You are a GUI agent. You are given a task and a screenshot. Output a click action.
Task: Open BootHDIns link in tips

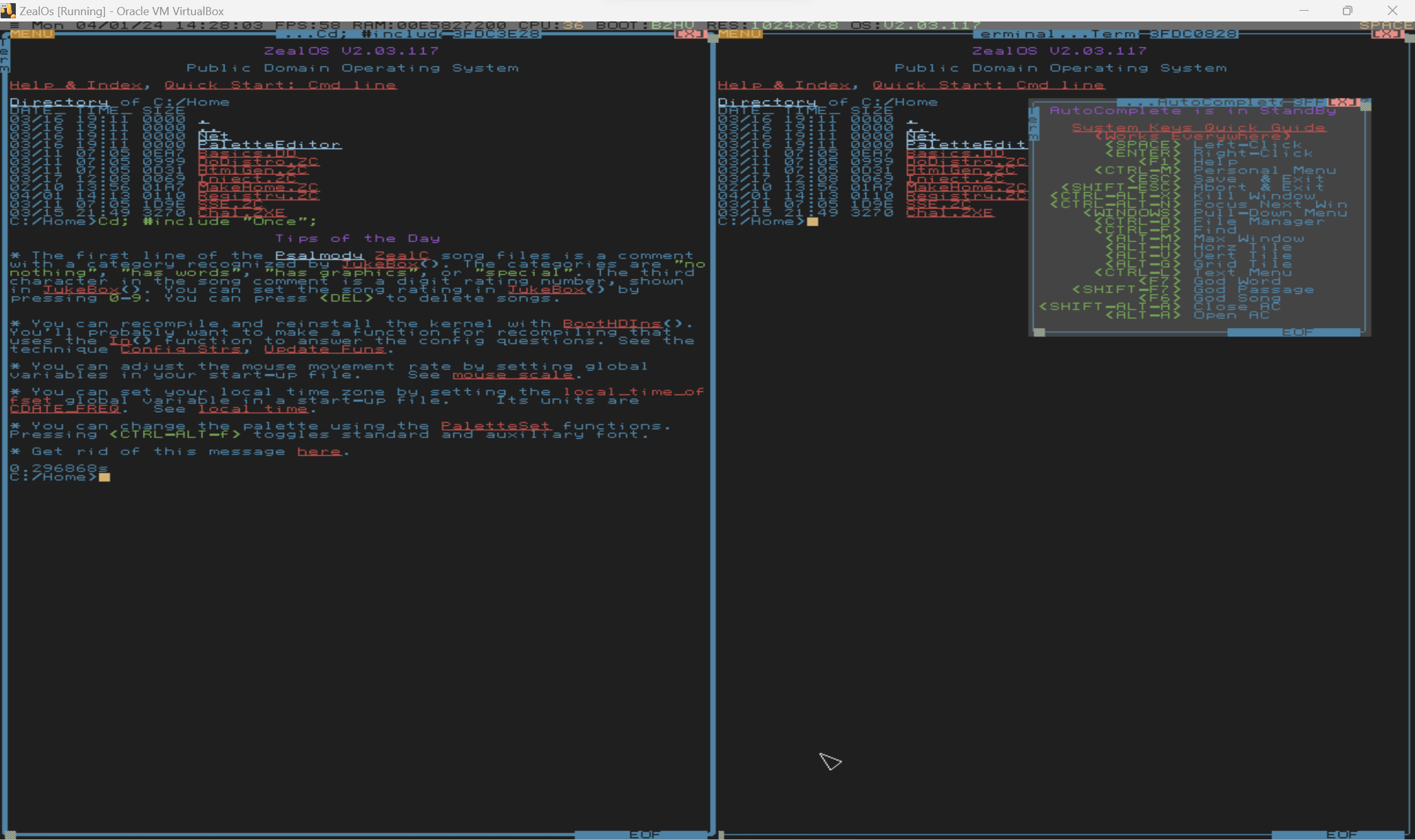click(611, 324)
